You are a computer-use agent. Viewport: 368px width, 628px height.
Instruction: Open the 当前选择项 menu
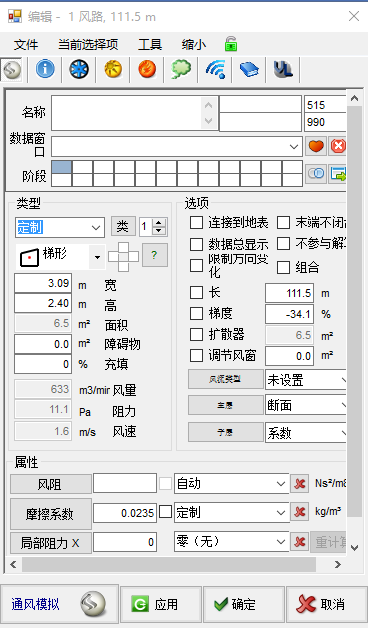(88, 44)
